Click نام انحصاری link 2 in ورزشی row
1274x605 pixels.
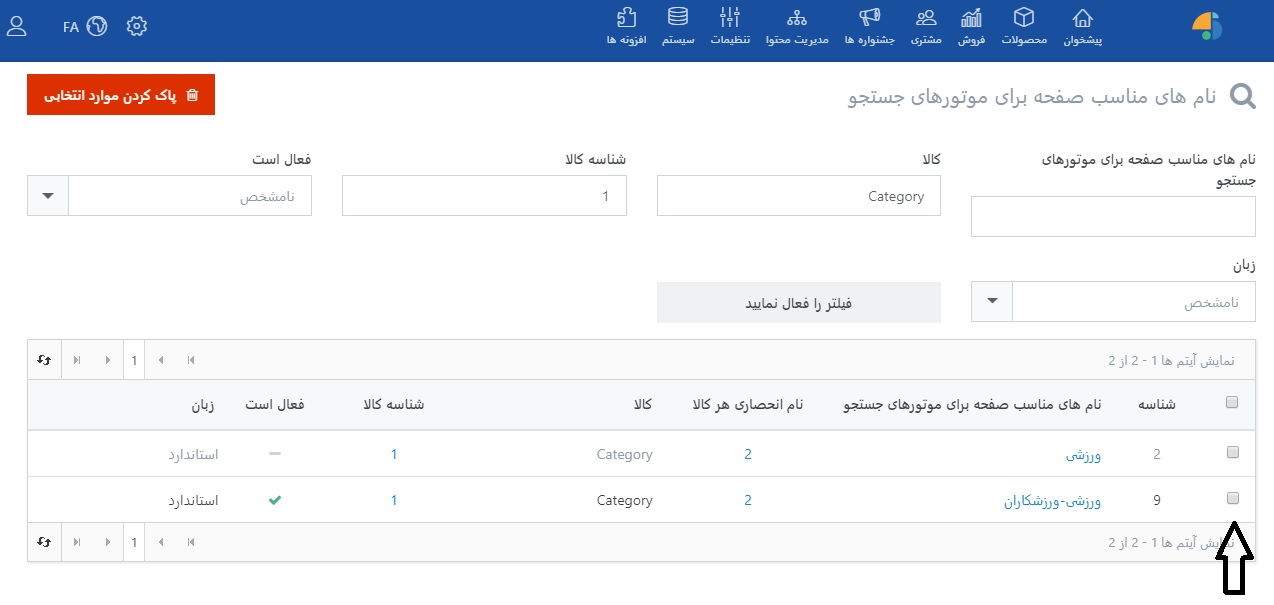pyautogui.click(x=748, y=454)
